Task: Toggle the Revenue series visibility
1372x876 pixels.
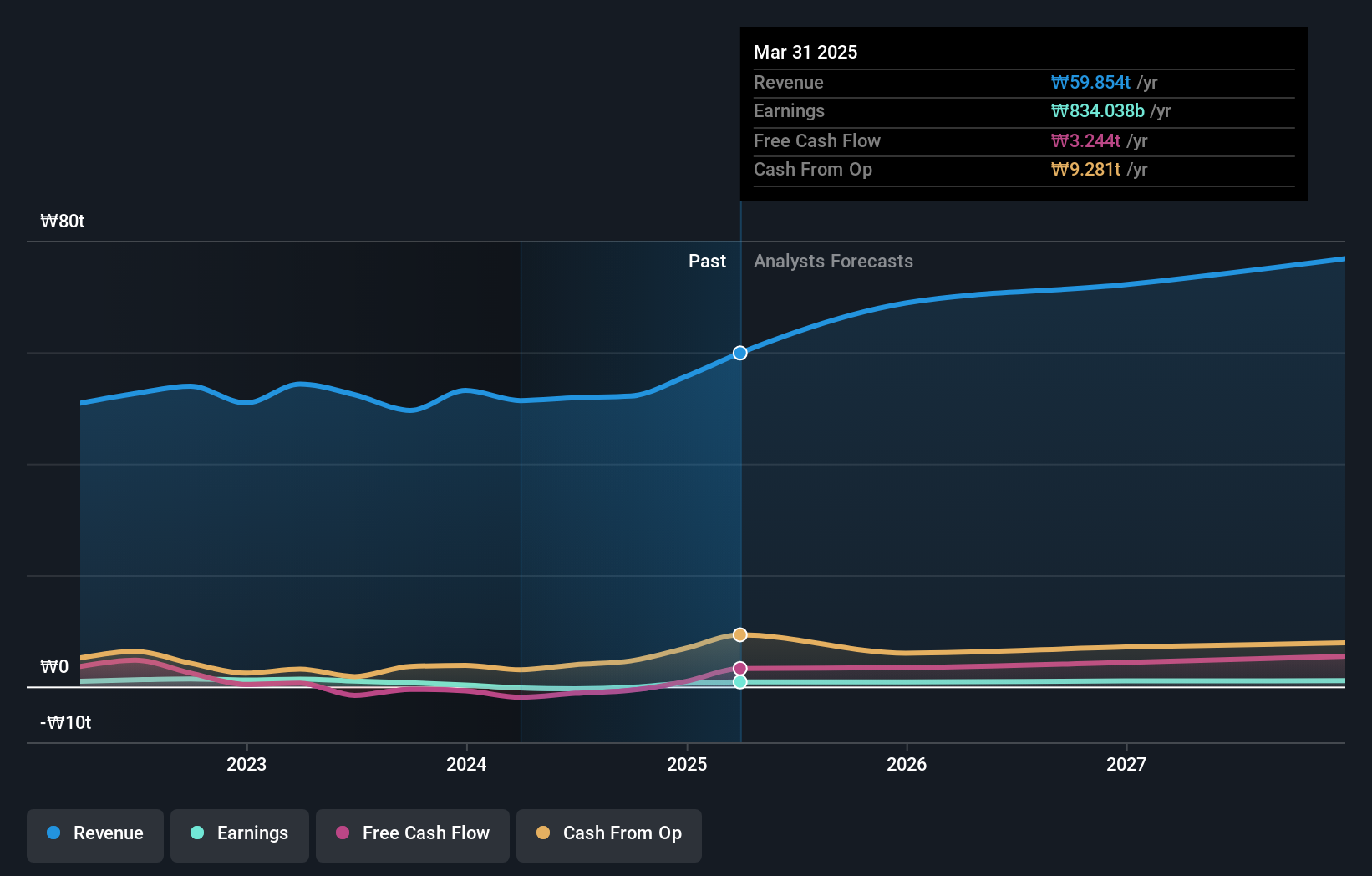Action: pyautogui.click(x=94, y=833)
